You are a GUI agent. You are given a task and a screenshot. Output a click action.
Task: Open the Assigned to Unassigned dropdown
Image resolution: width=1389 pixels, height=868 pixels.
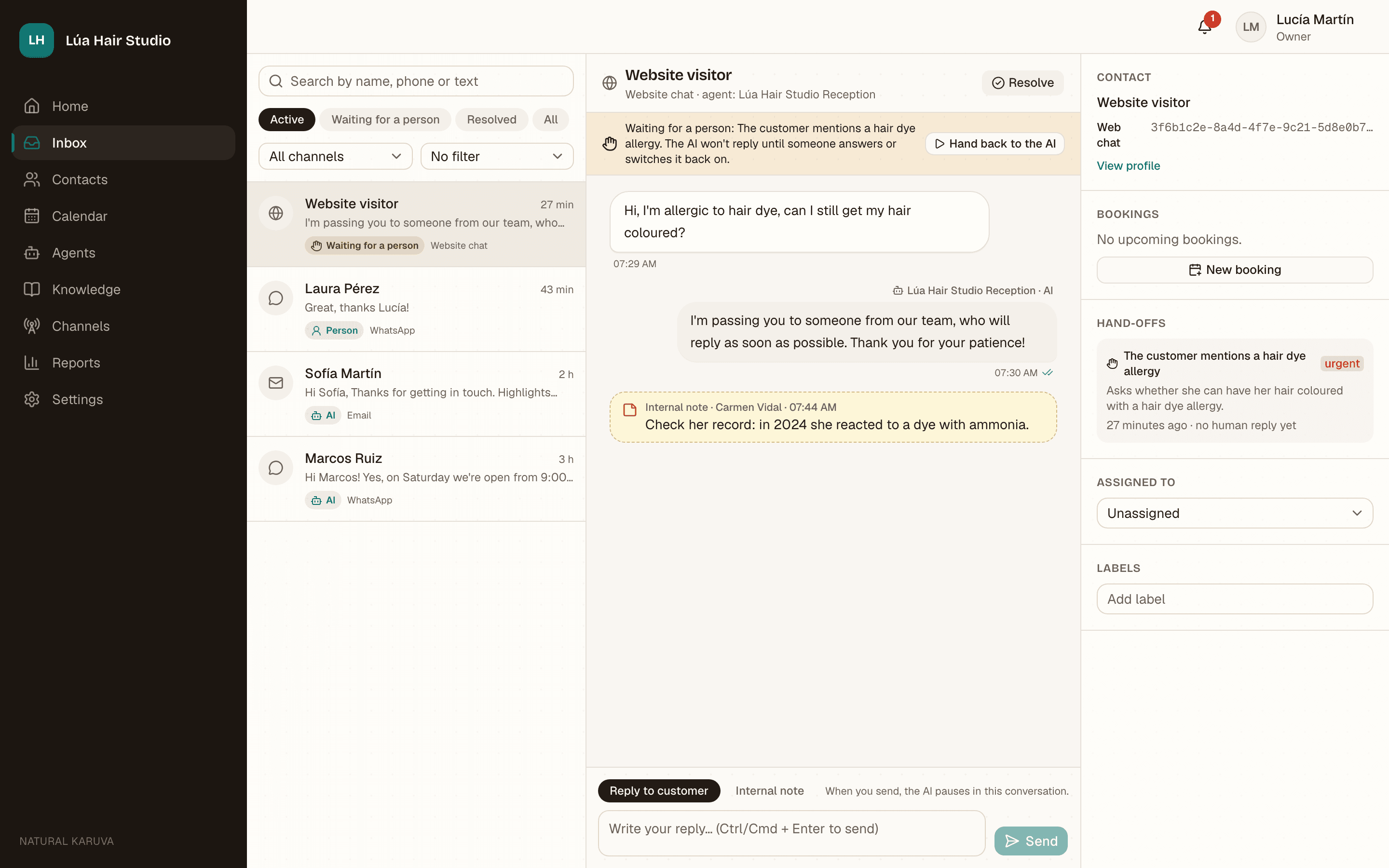tap(1235, 513)
